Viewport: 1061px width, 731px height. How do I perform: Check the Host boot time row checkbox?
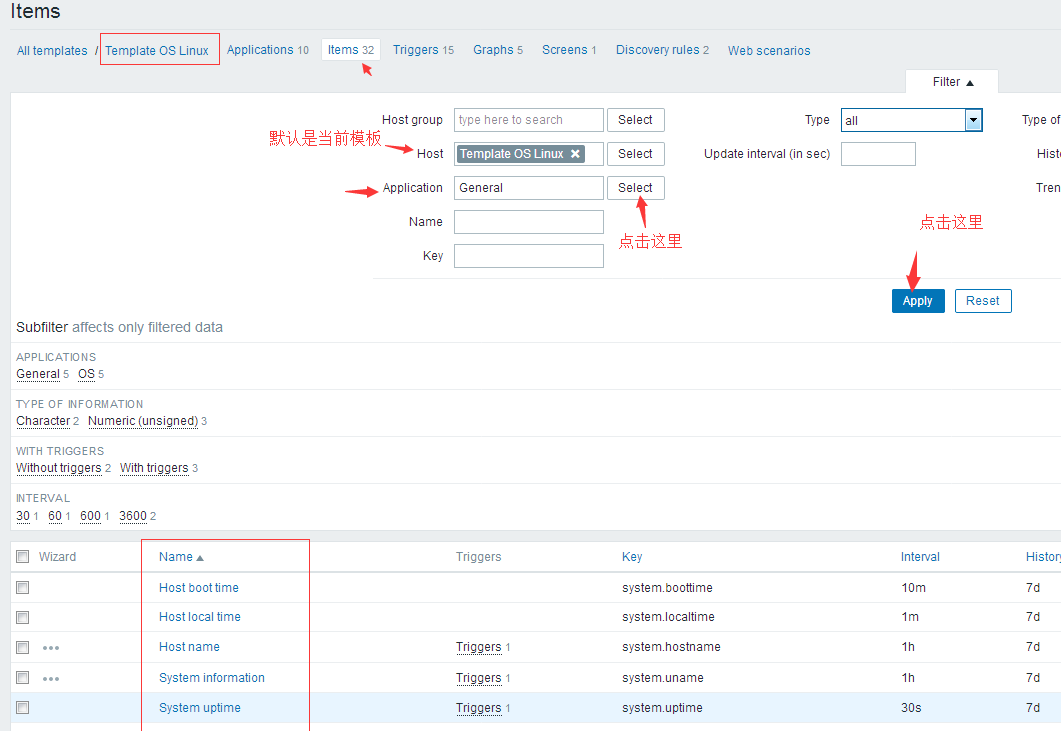click(23, 588)
